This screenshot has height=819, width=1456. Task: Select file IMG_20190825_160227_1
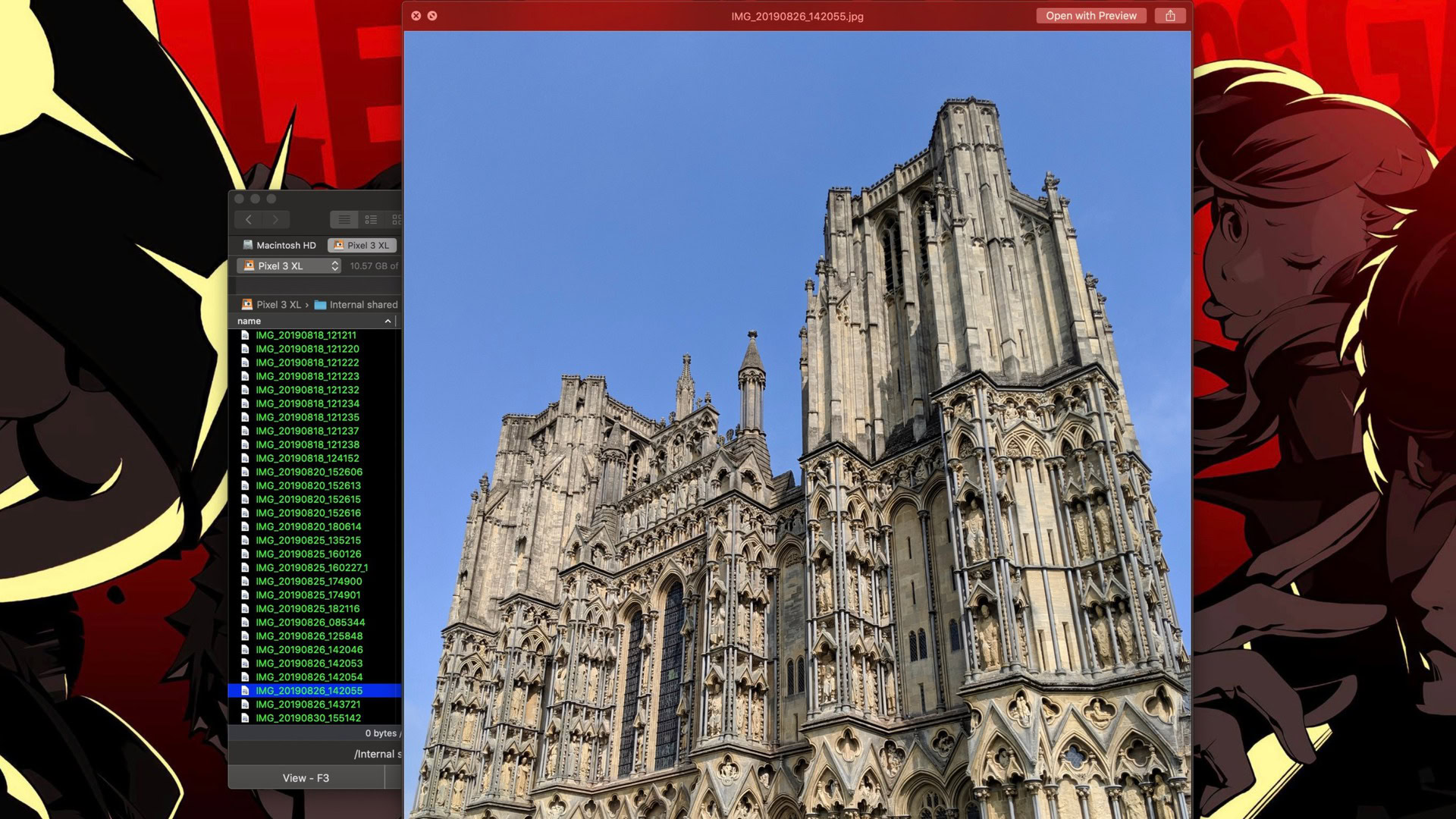coord(311,568)
